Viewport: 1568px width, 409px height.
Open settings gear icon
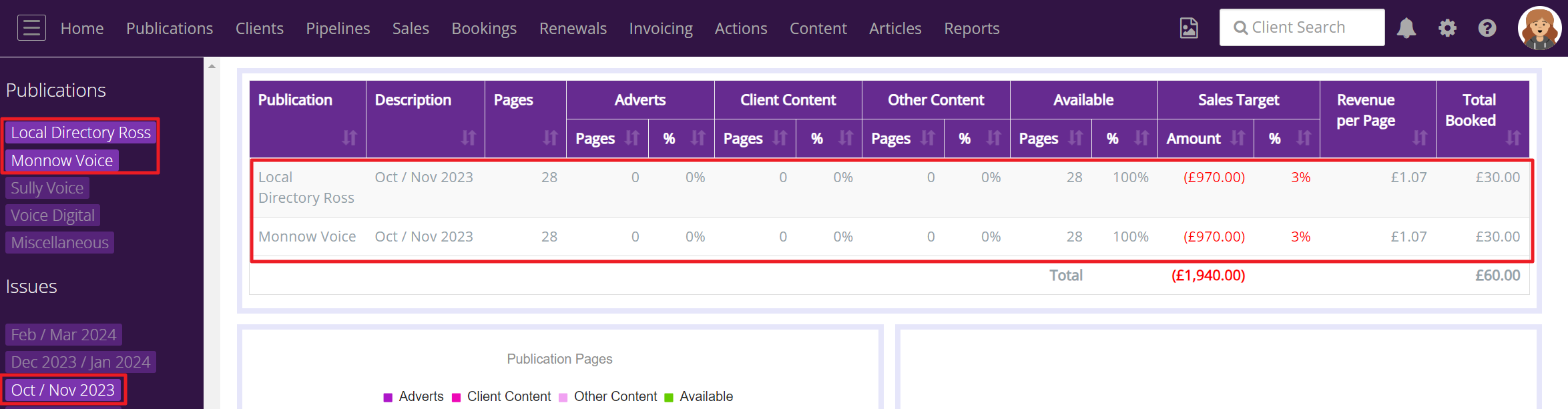(x=1447, y=28)
